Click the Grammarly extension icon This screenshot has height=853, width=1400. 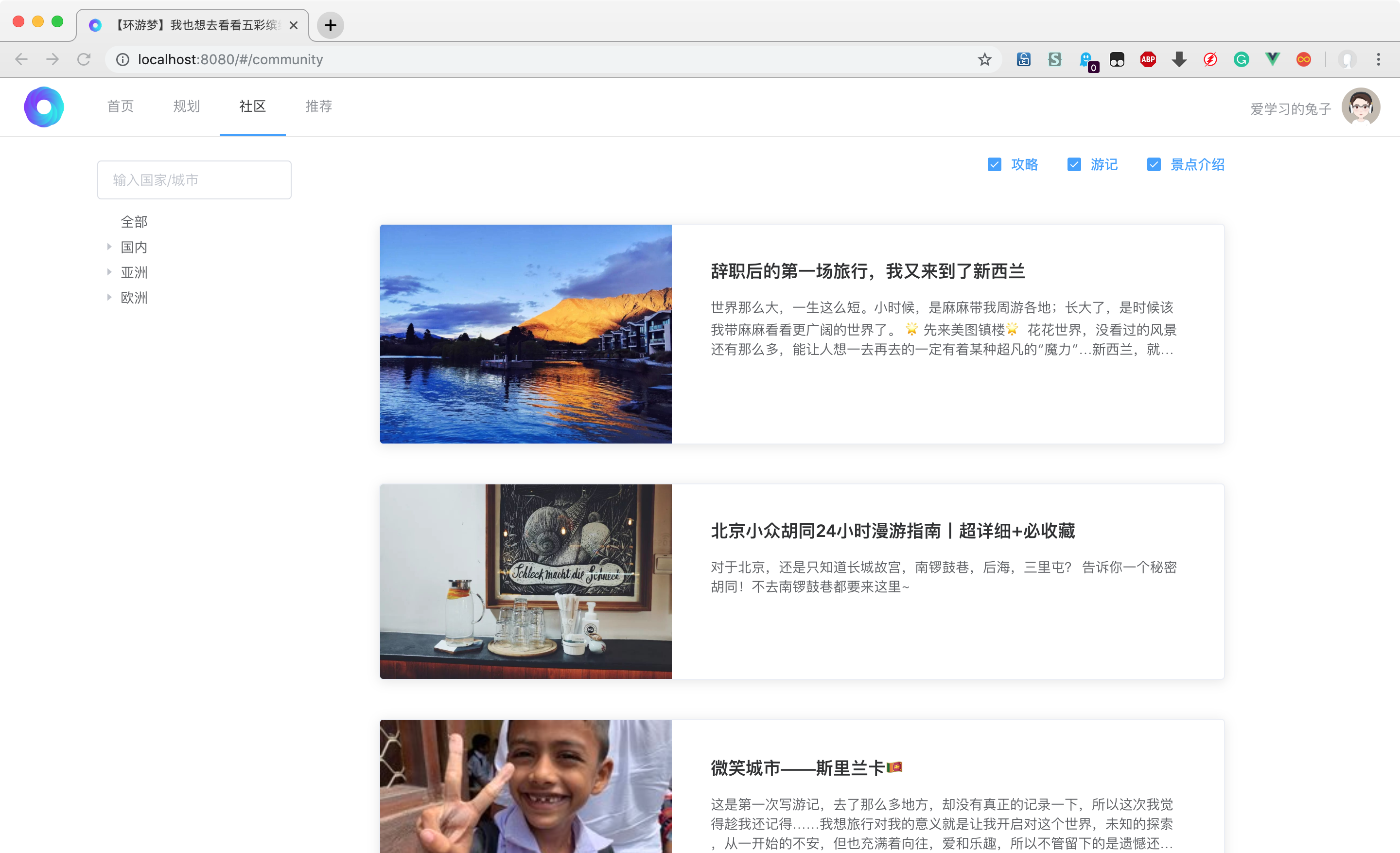pos(1241,60)
